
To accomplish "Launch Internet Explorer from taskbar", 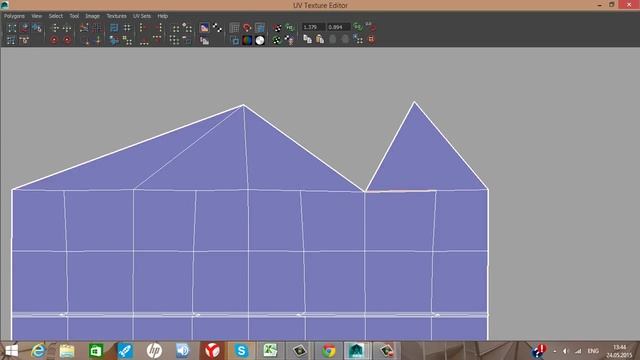I will pos(38,351).
